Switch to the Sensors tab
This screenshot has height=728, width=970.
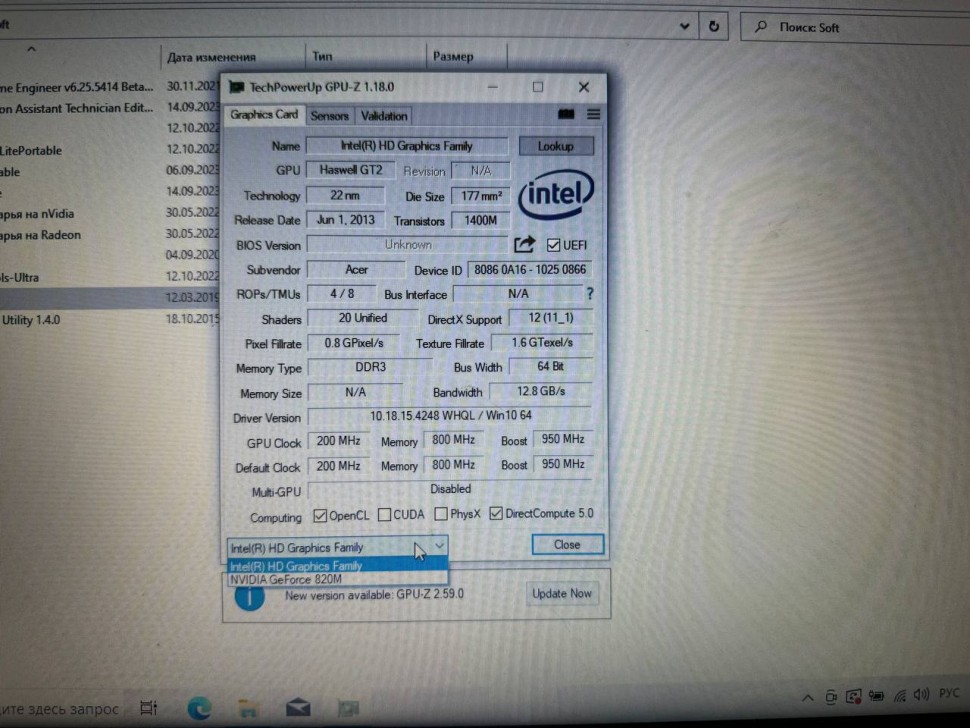coord(330,116)
